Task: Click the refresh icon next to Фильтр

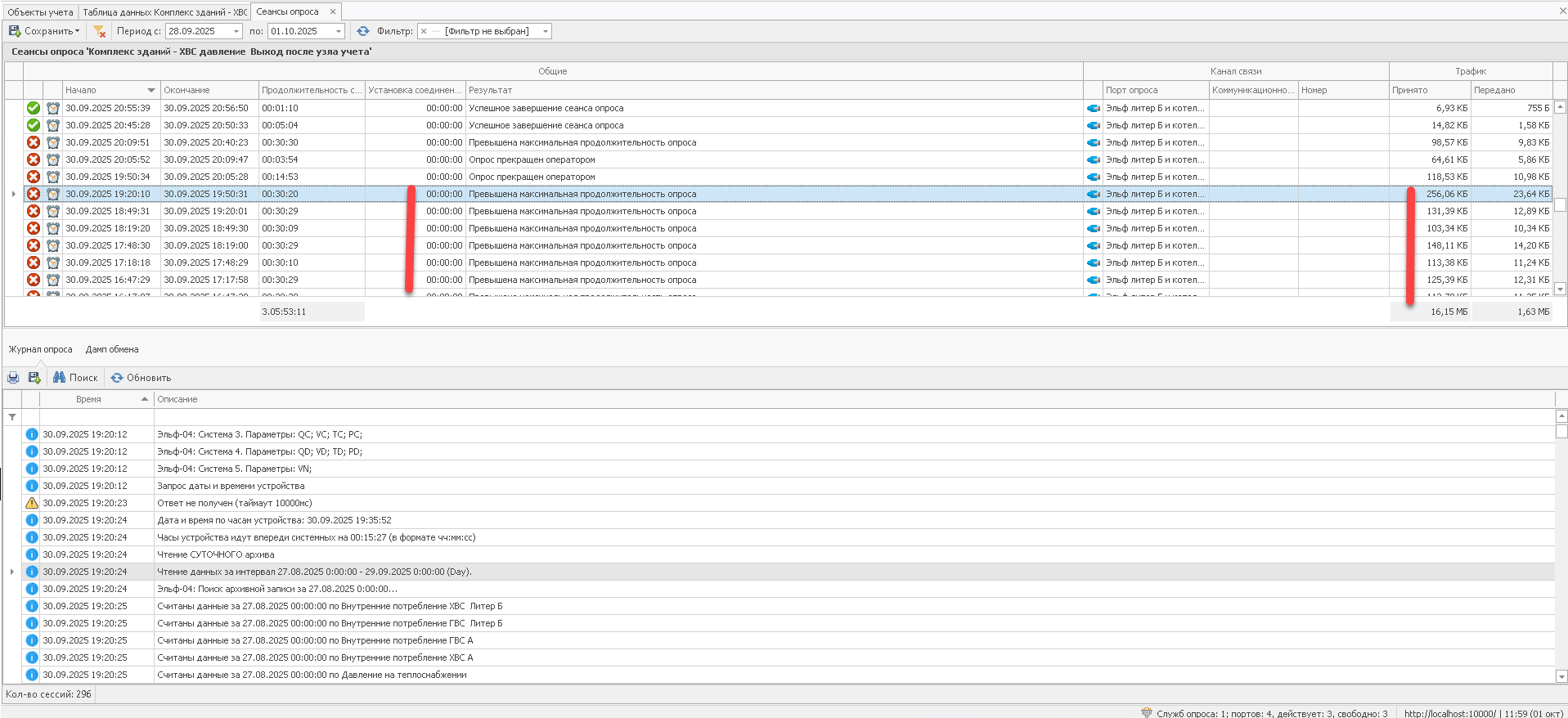Action: pyautogui.click(x=363, y=31)
